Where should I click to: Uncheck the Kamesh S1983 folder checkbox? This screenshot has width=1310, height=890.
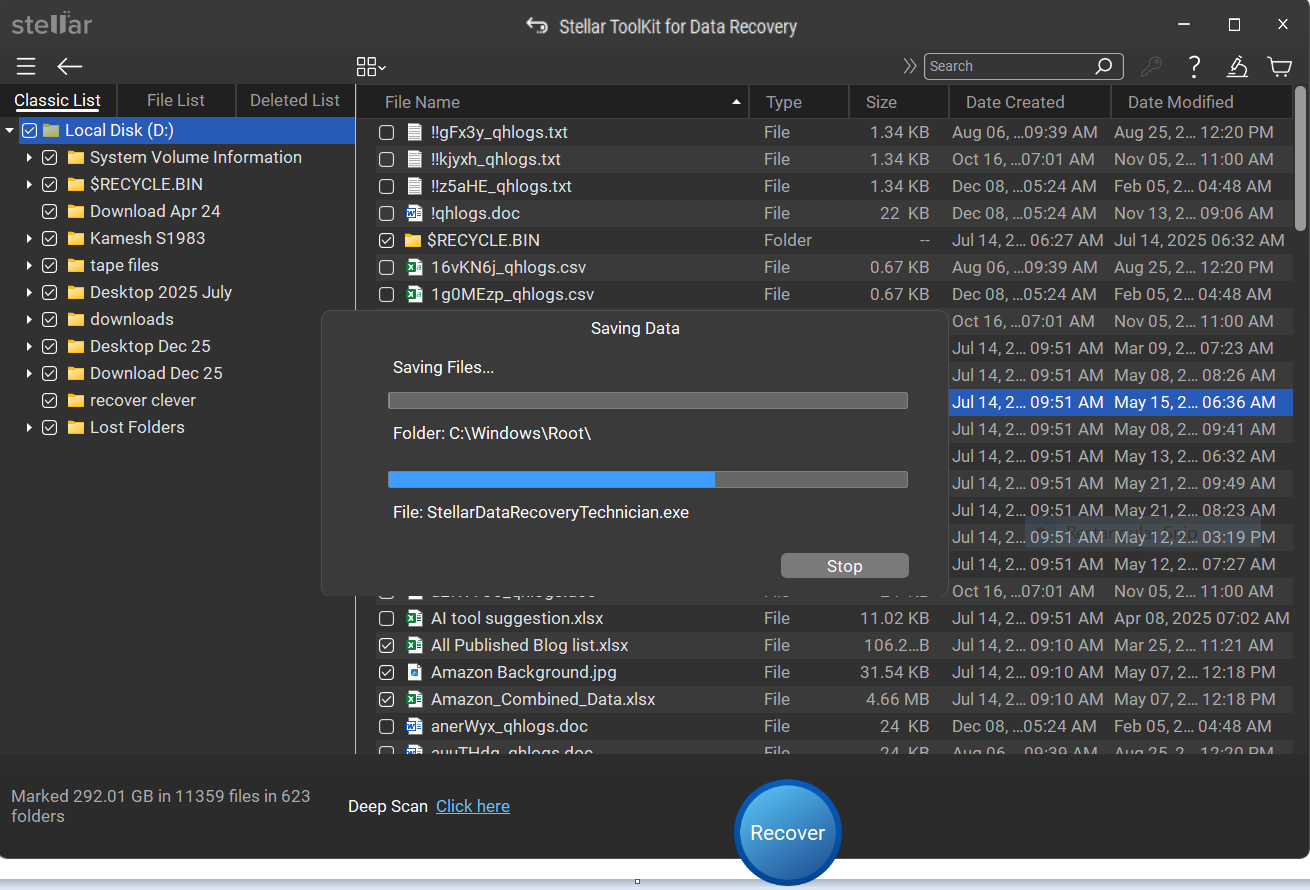click(x=49, y=238)
